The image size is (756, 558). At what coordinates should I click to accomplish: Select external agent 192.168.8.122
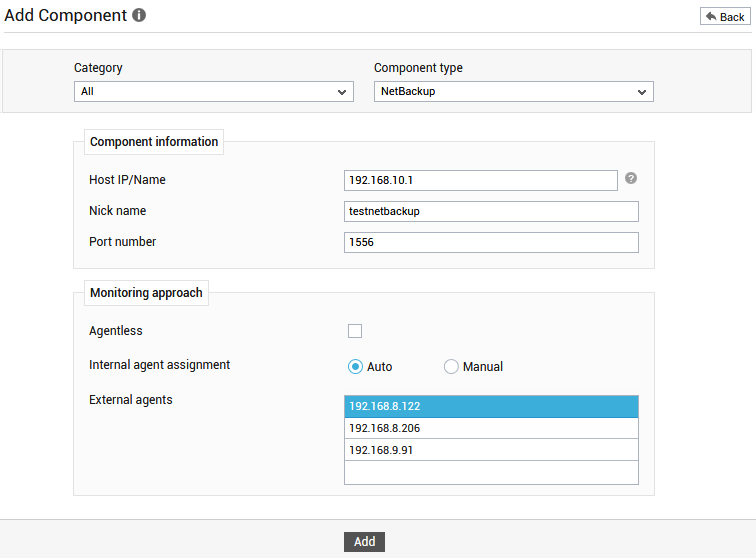(491, 407)
